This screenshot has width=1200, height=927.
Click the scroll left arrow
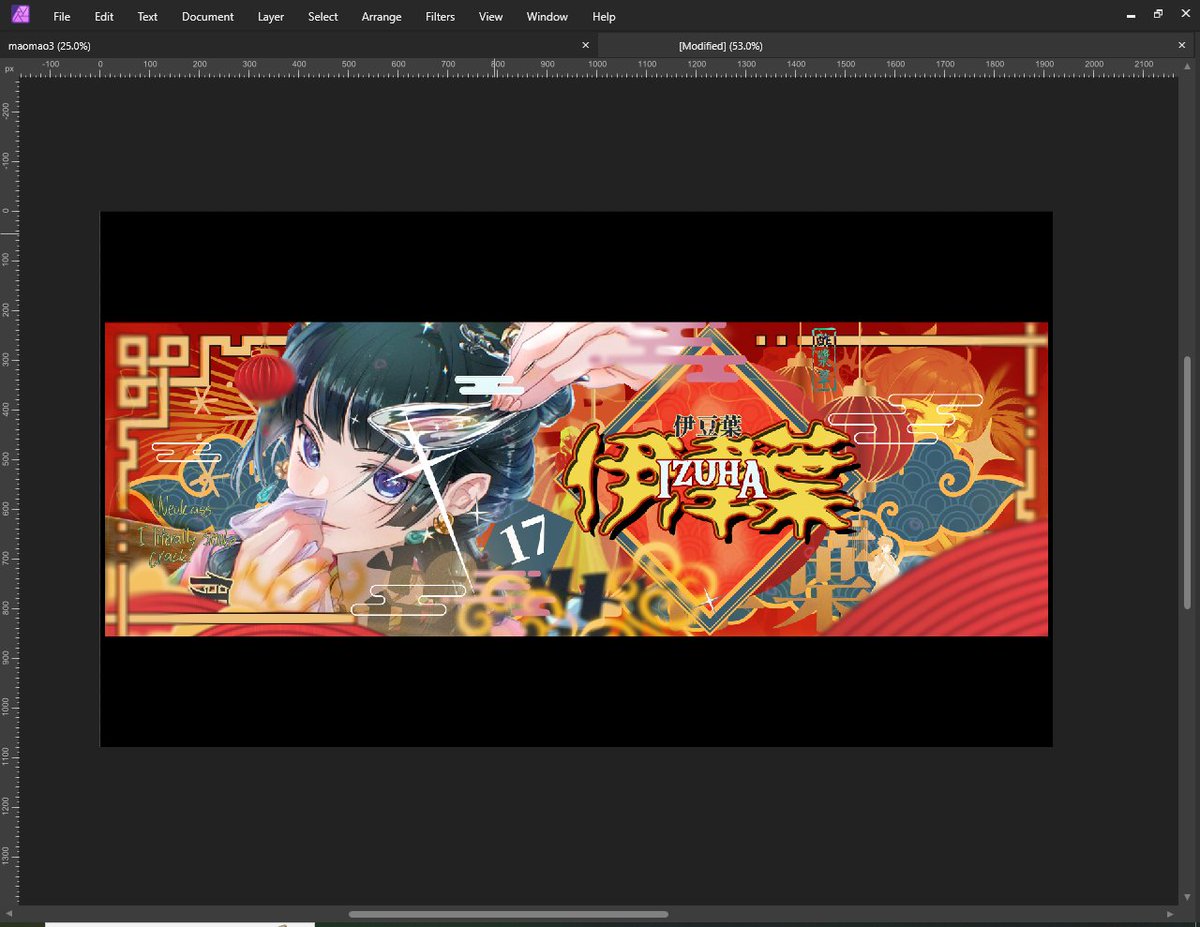point(9,913)
